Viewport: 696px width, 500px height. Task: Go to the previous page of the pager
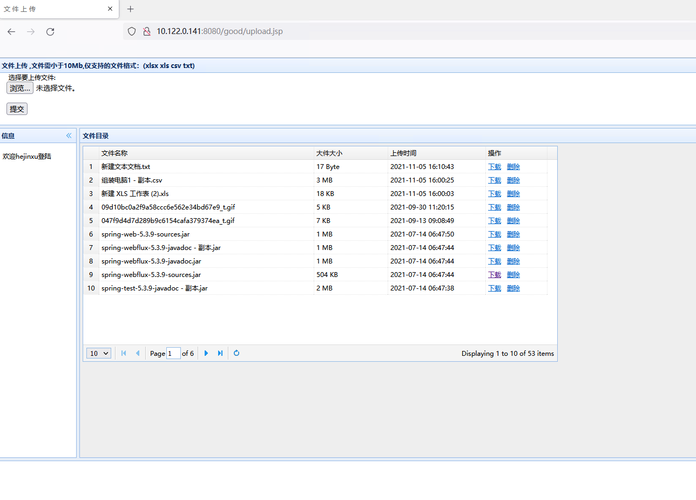pos(138,353)
